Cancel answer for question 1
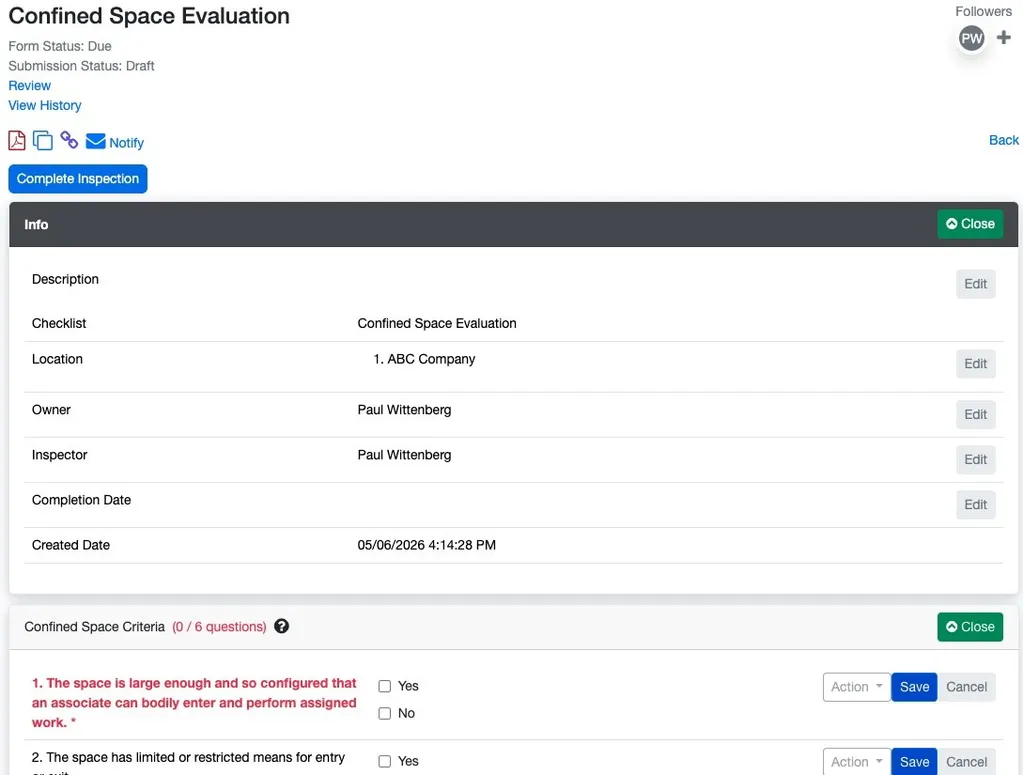This screenshot has width=1023, height=775. [966, 687]
